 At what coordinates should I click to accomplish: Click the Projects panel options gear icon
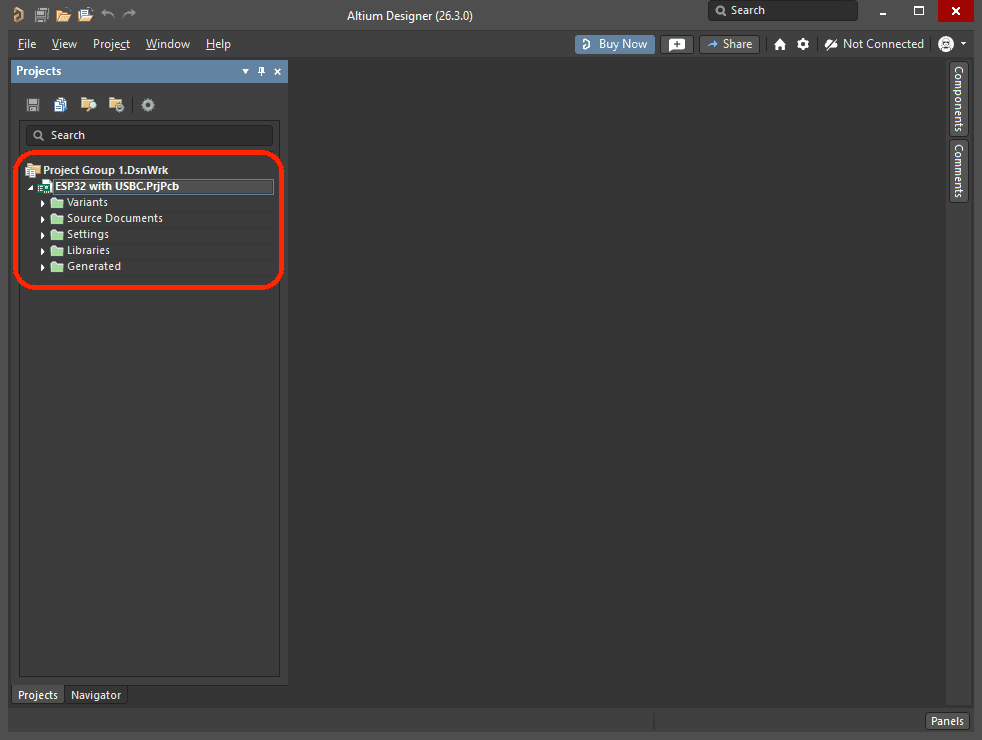[148, 105]
